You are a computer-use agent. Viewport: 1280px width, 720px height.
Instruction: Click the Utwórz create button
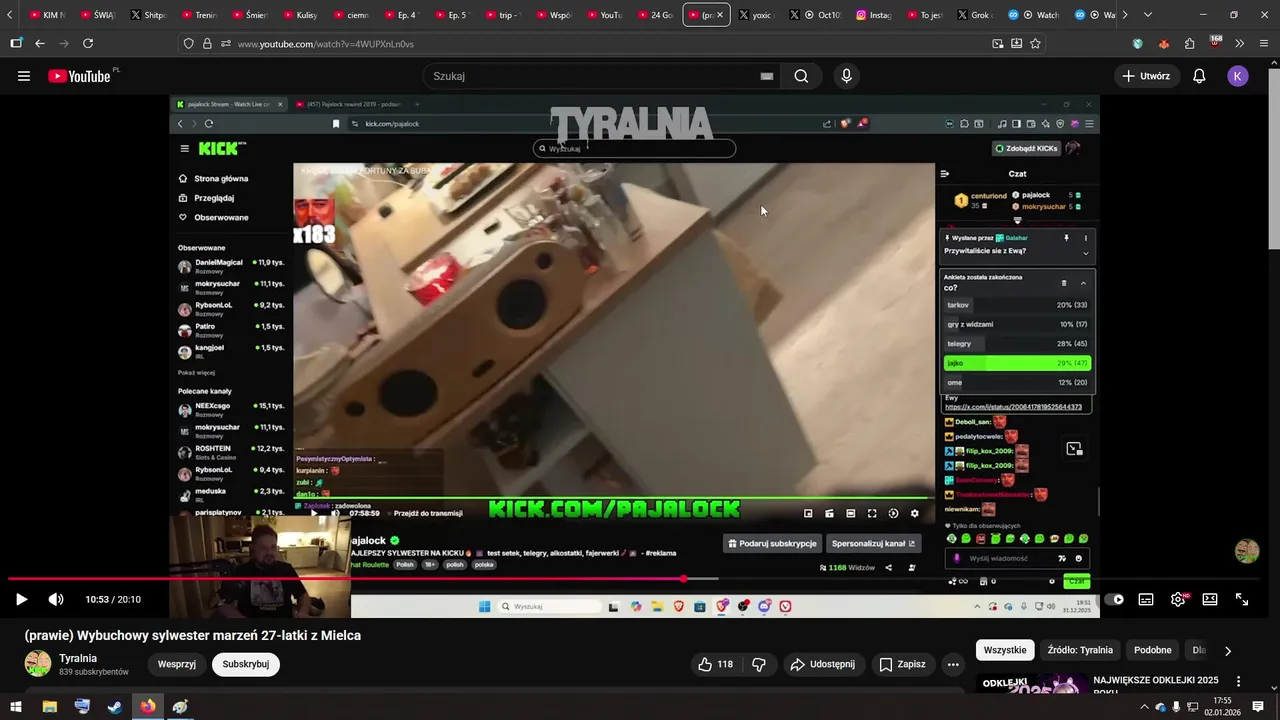point(1145,76)
